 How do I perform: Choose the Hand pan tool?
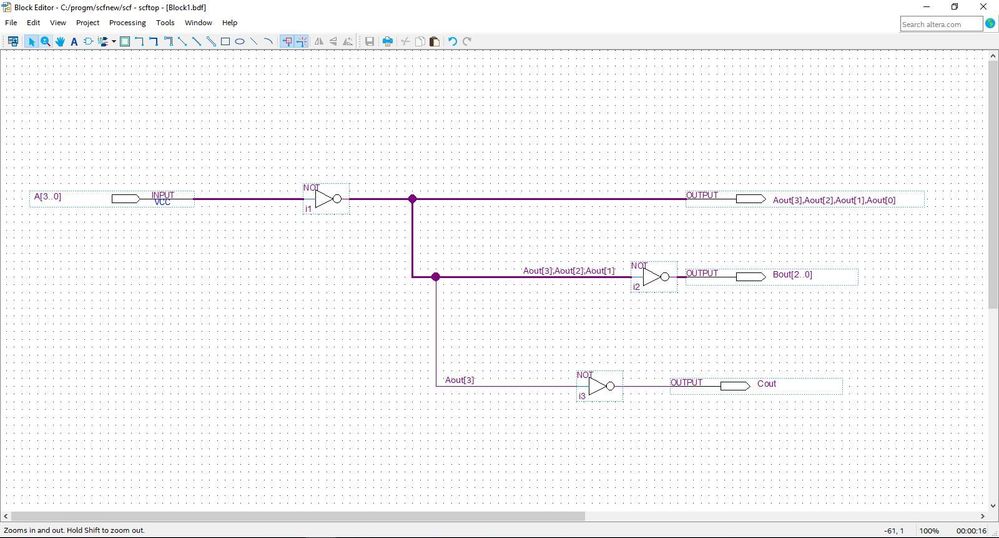[x=60, y=41]
